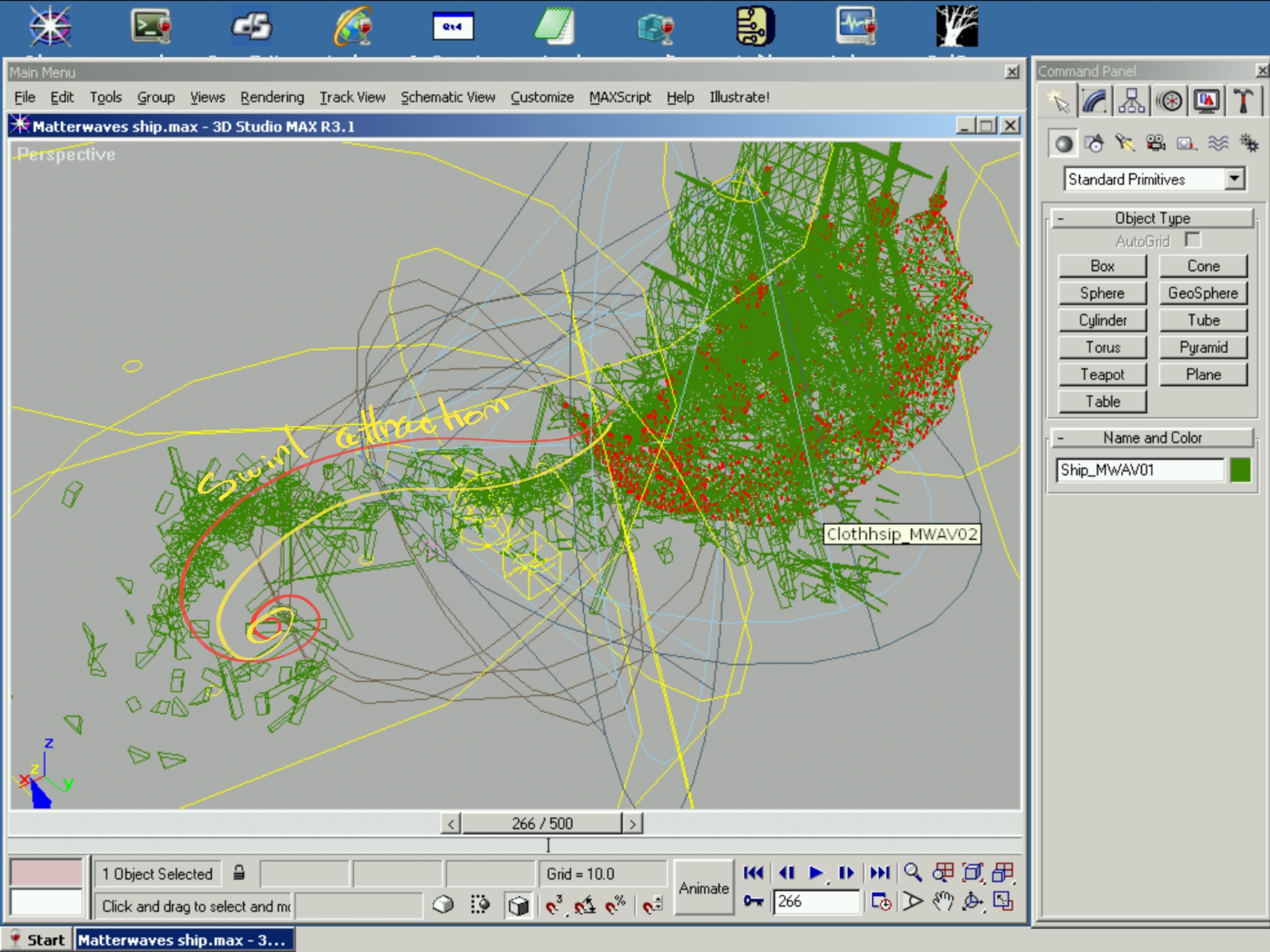Toggle the Key Mode key icon

pos(753,901)
